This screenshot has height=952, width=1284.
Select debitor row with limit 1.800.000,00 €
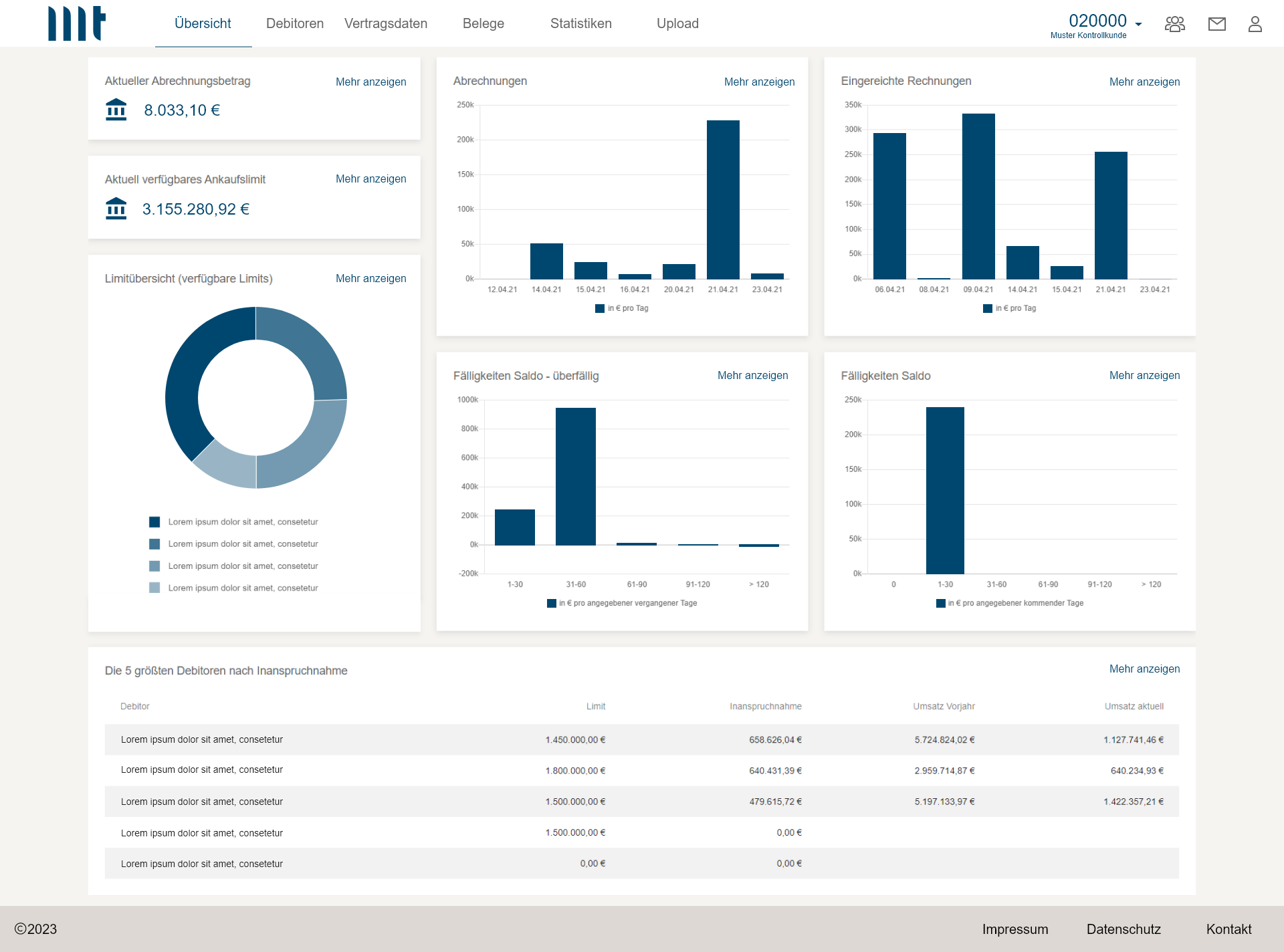pos(642,770)
